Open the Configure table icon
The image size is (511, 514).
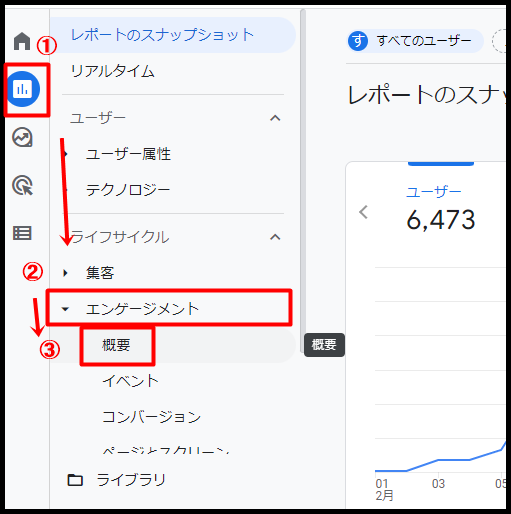[22, 233]
